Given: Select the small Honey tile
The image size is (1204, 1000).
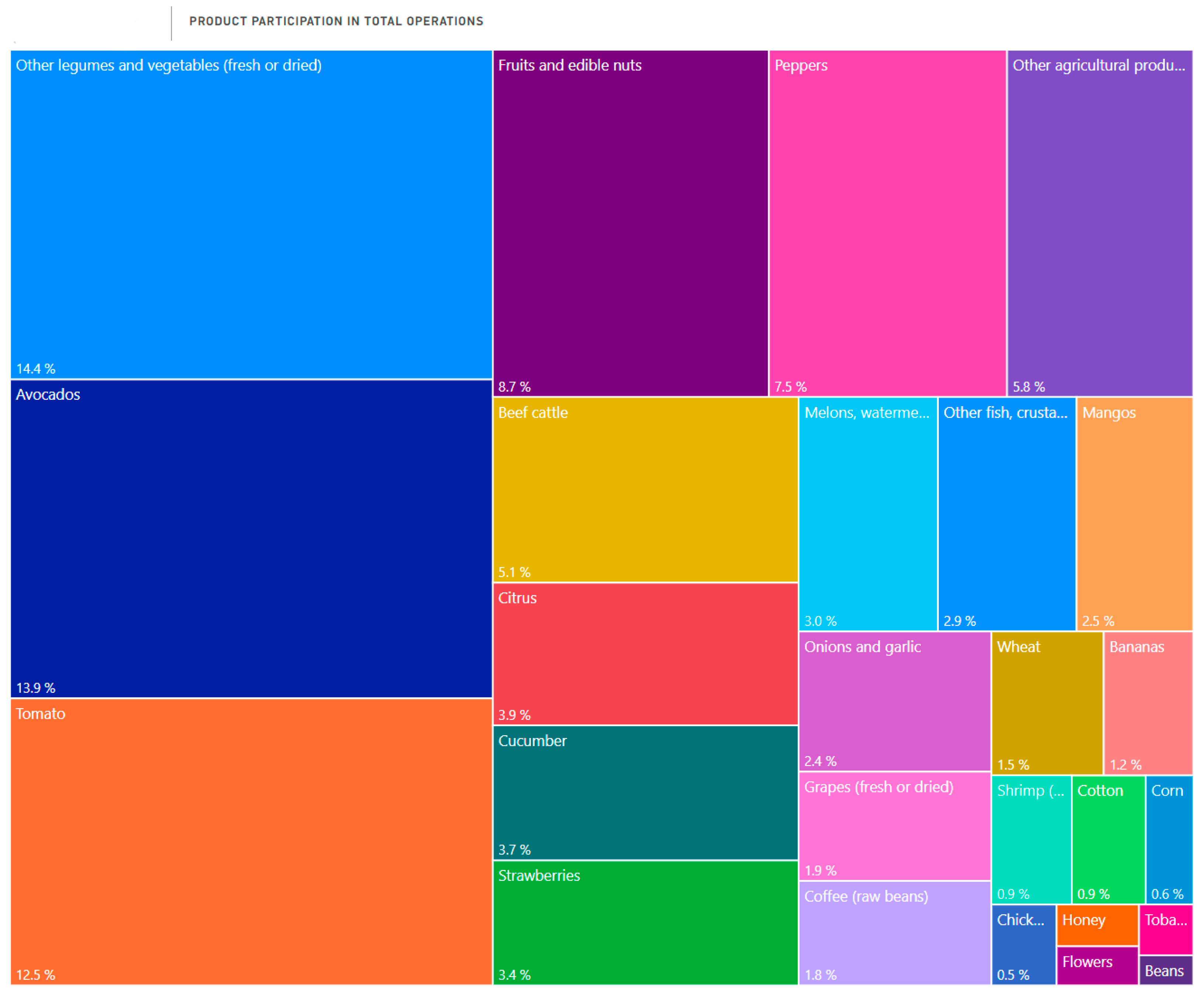Looking at the screenshot, I should coord(1097,925).
